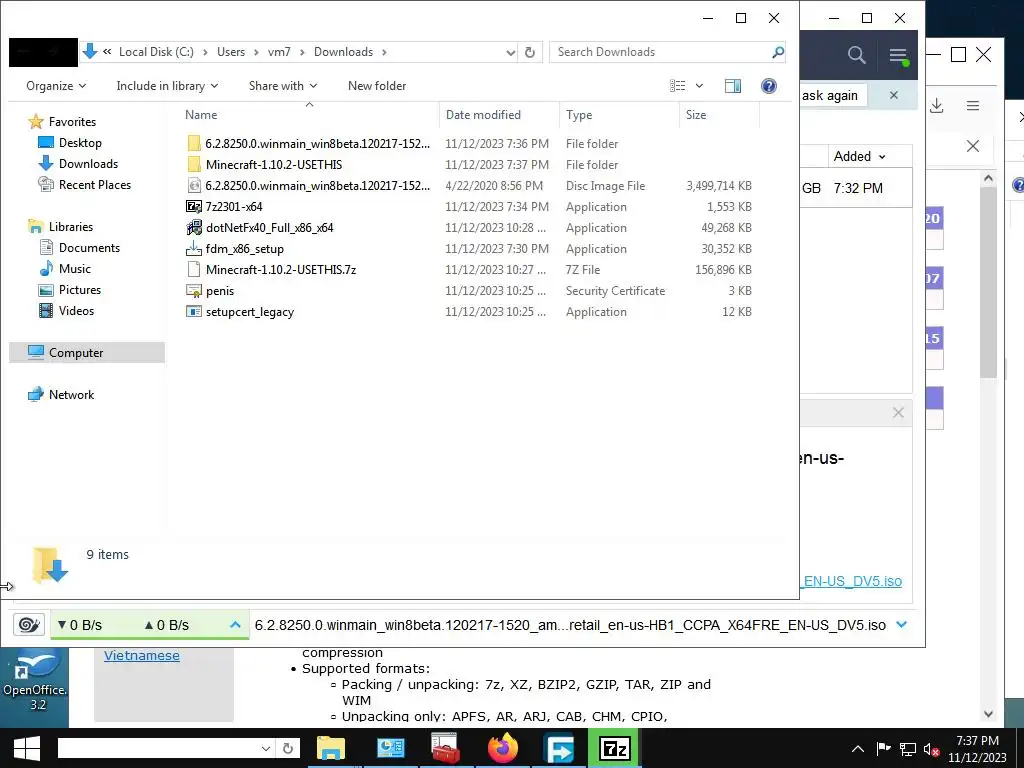1024x768 pixels.
Task: Toggle the preview pane button
Action: point(733,86)
